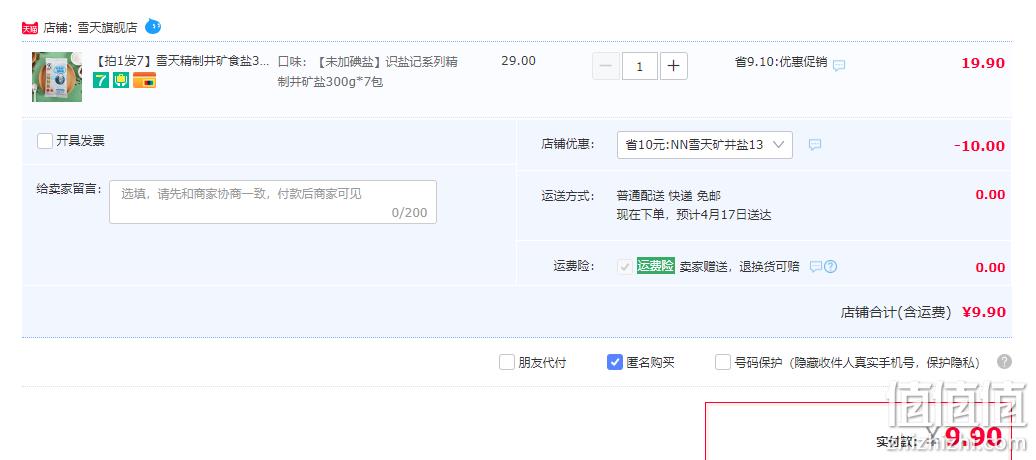Click the item subtotal 19.90

pyautogui.click(x=983, y=63)
